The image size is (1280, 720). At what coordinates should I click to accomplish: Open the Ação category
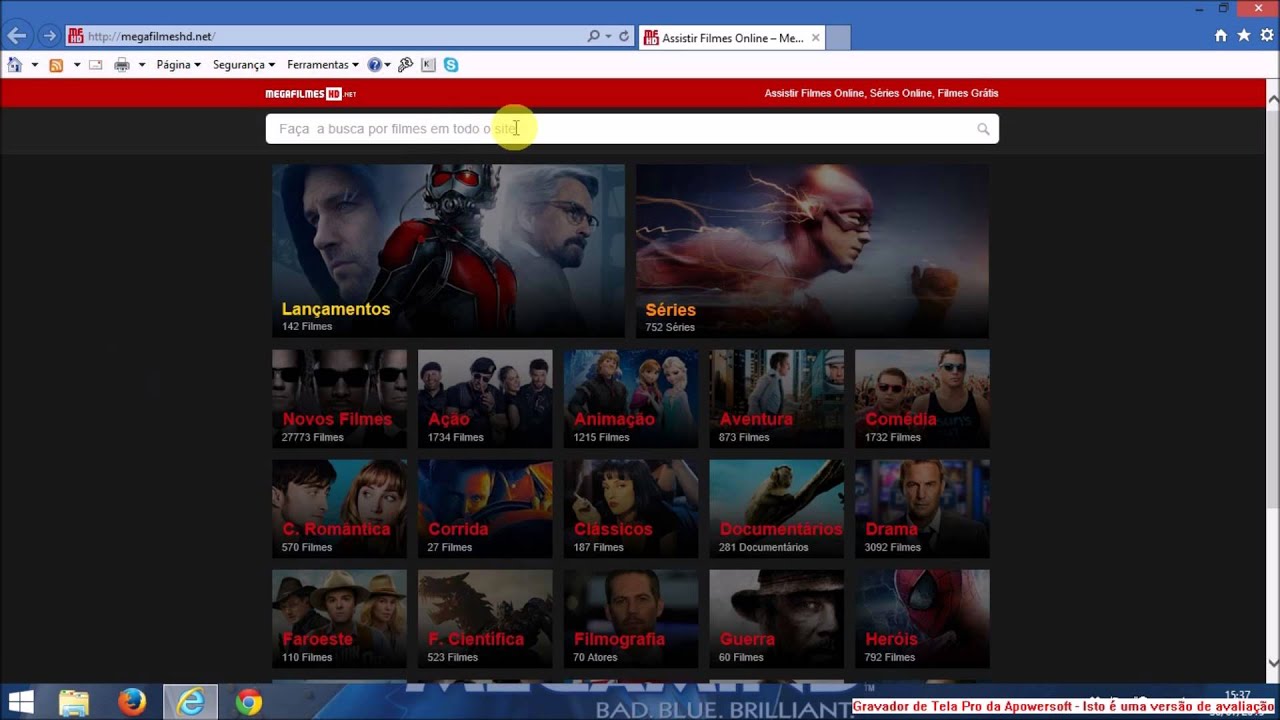point(485,398)
